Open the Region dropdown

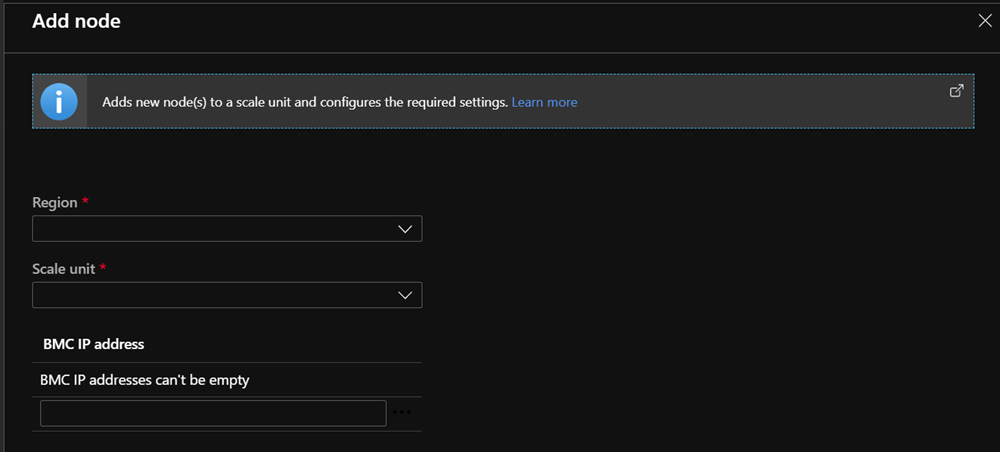tap(226, 229)
